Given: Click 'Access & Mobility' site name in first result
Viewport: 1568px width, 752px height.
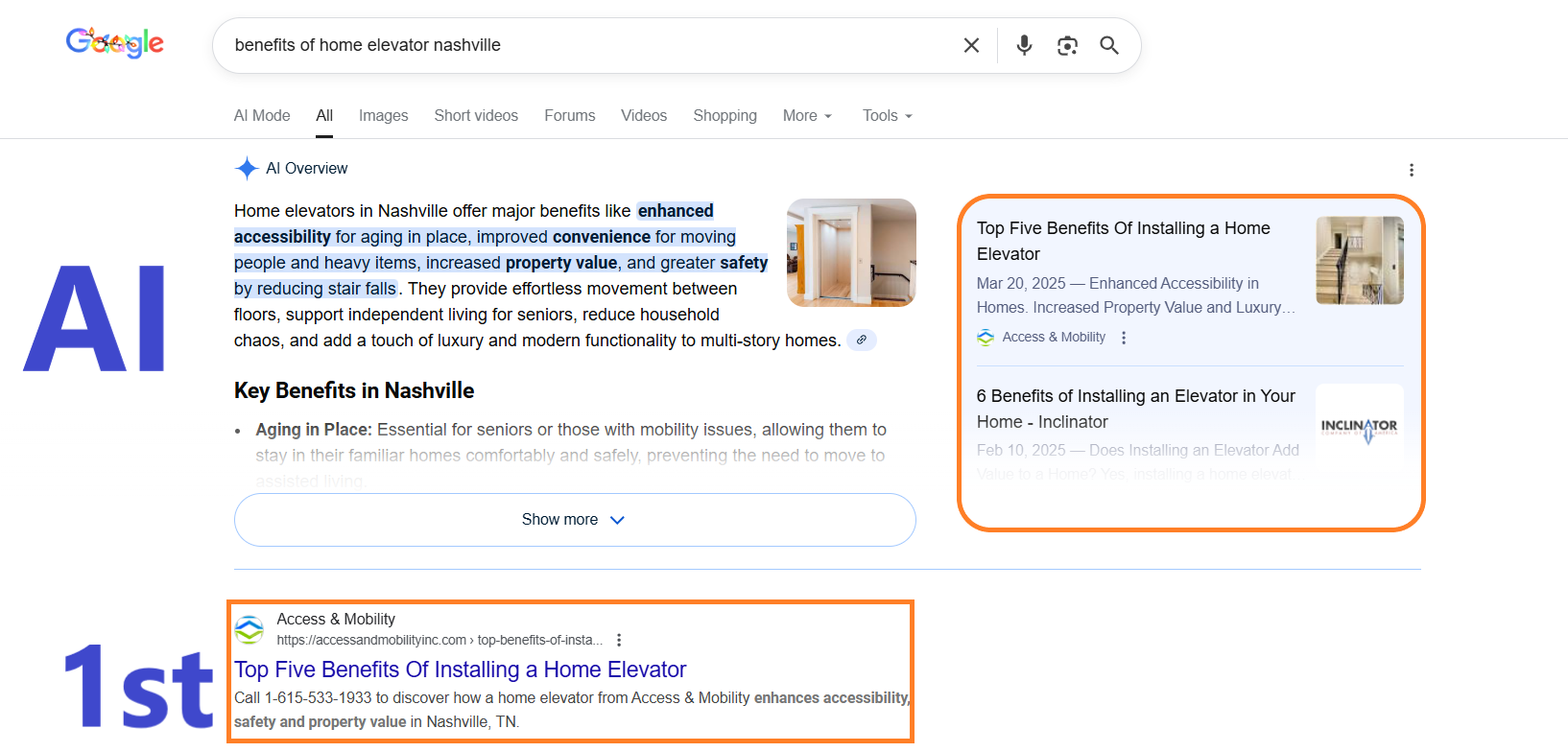Looking at the screenshot, I should tap(336, 619).
